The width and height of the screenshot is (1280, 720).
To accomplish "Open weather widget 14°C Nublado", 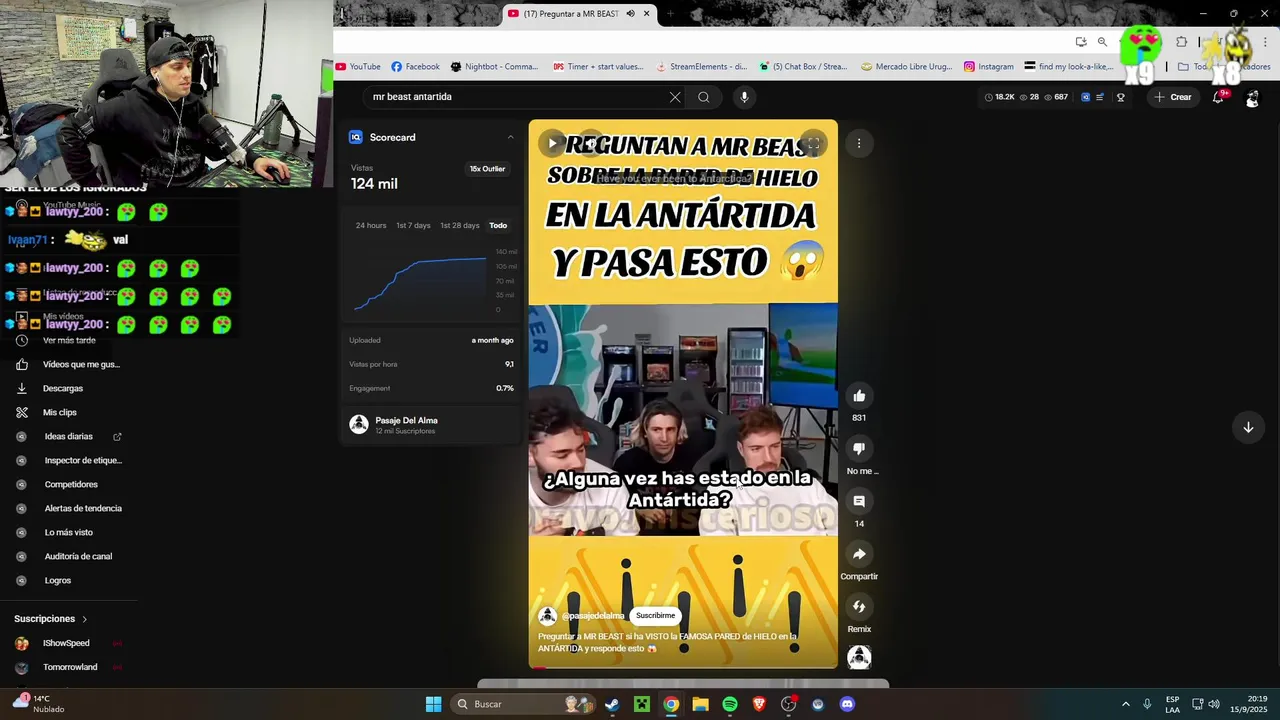I will click(38, 704).
